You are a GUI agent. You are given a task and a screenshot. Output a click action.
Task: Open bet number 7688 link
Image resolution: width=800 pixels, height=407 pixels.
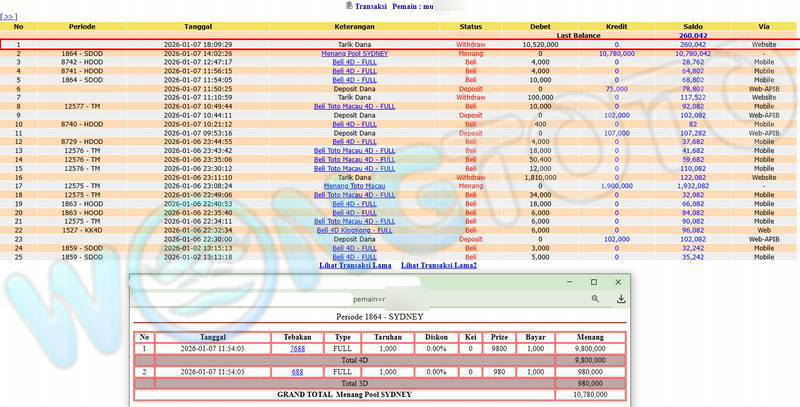(x=297, y=349)
